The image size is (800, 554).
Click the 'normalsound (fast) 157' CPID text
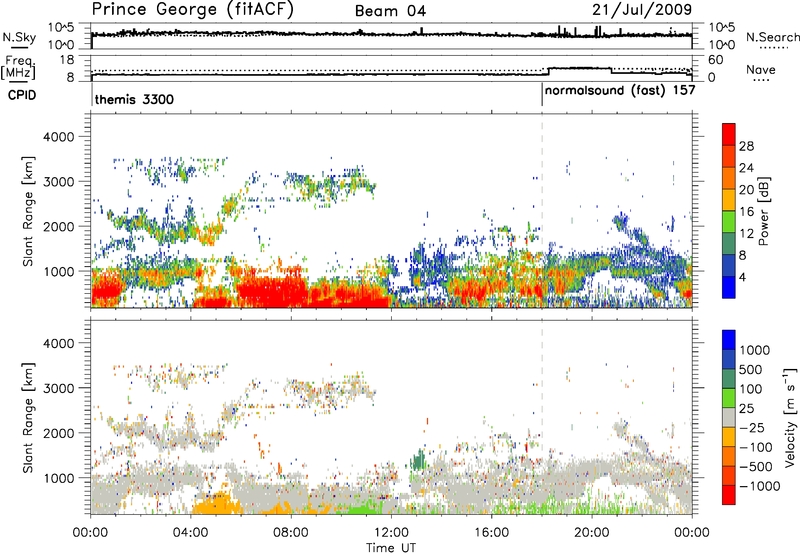click(620, 91)
